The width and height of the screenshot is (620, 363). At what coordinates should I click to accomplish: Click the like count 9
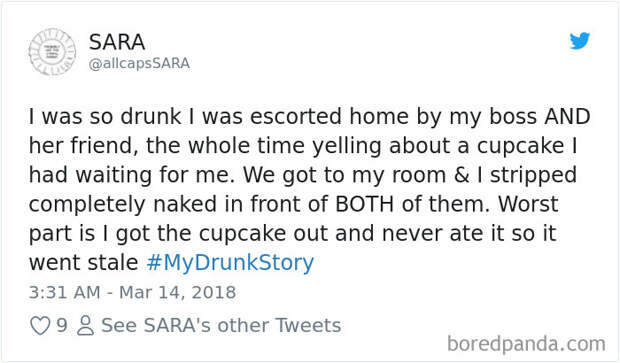[62, 325]
